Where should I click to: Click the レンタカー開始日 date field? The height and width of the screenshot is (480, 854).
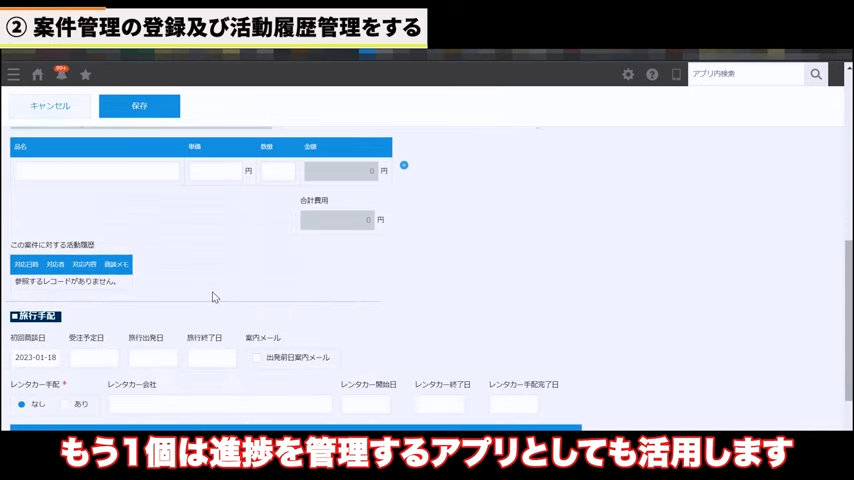[x=366, y=404]
